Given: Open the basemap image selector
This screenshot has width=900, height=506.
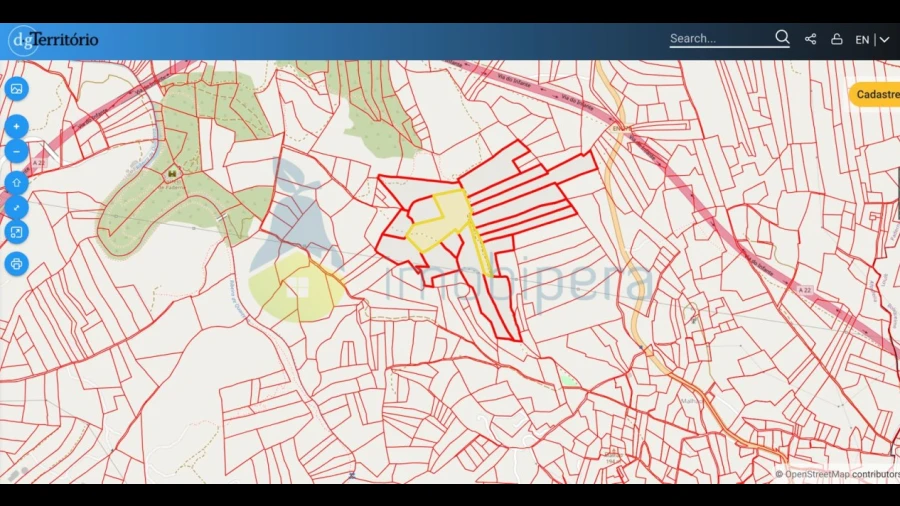Looking at the screenshot, I should [x=17, y=89].
